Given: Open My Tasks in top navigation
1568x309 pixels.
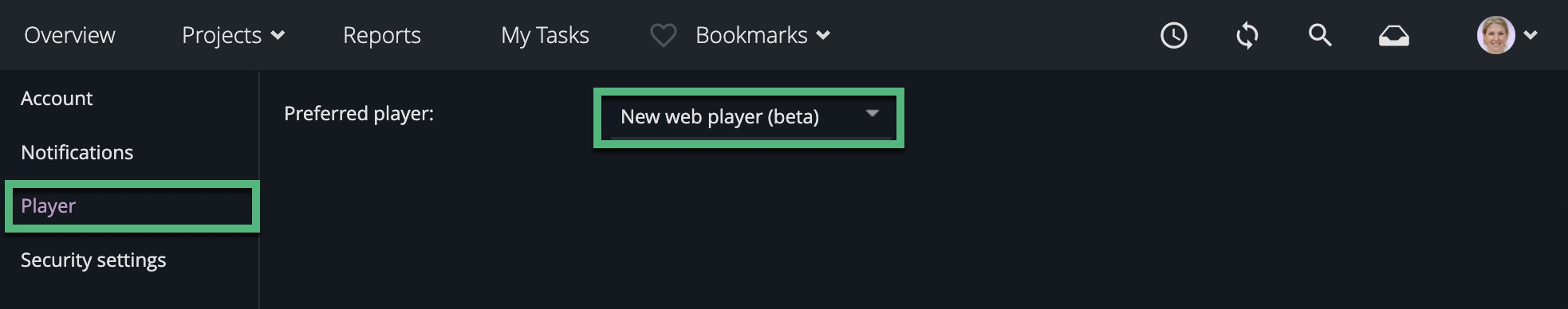Looking at the screenshot, I should (x=545, y=35).
